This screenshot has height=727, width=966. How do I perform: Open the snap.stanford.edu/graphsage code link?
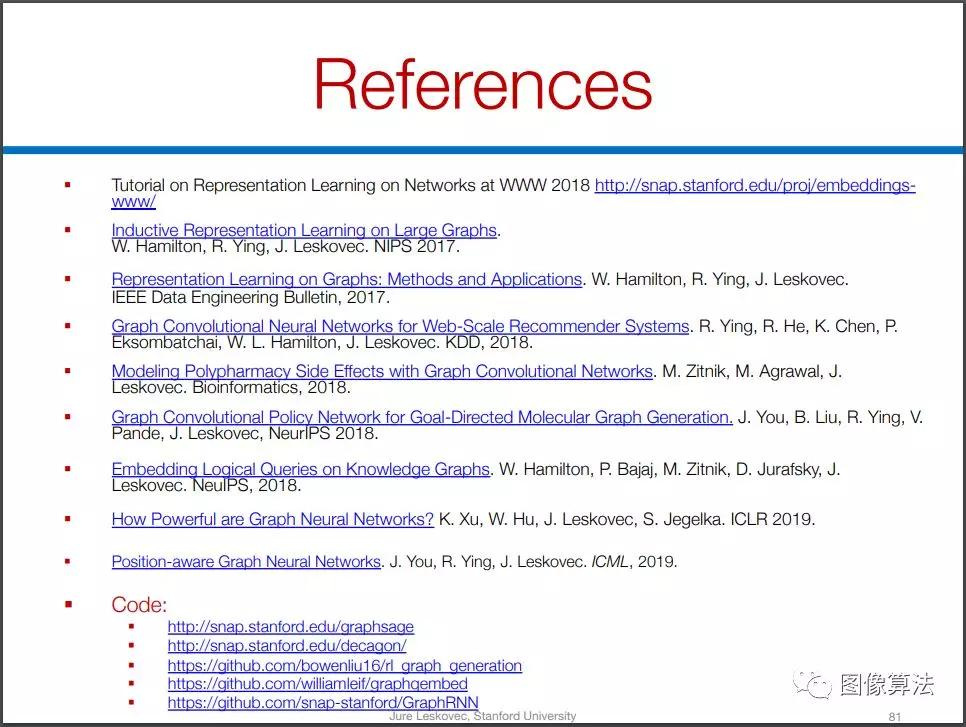pyautogui.click(x=291, y=627)
